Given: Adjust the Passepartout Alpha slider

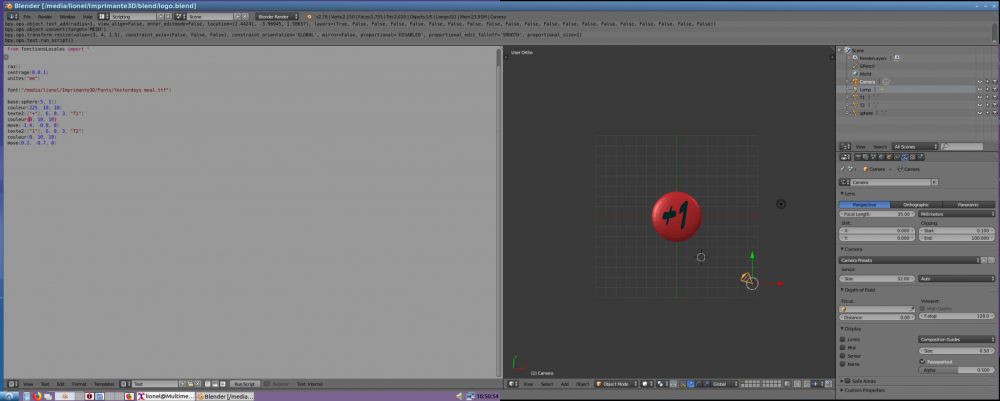Looking at the screenshot, I should click(955, 369).
